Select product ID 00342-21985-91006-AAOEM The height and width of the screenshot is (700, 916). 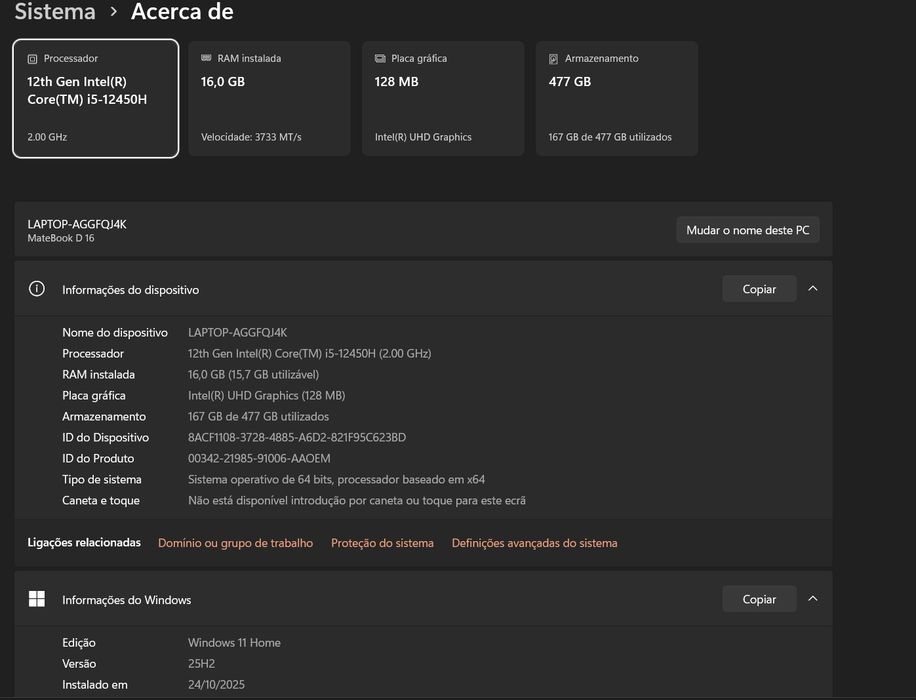259,458
